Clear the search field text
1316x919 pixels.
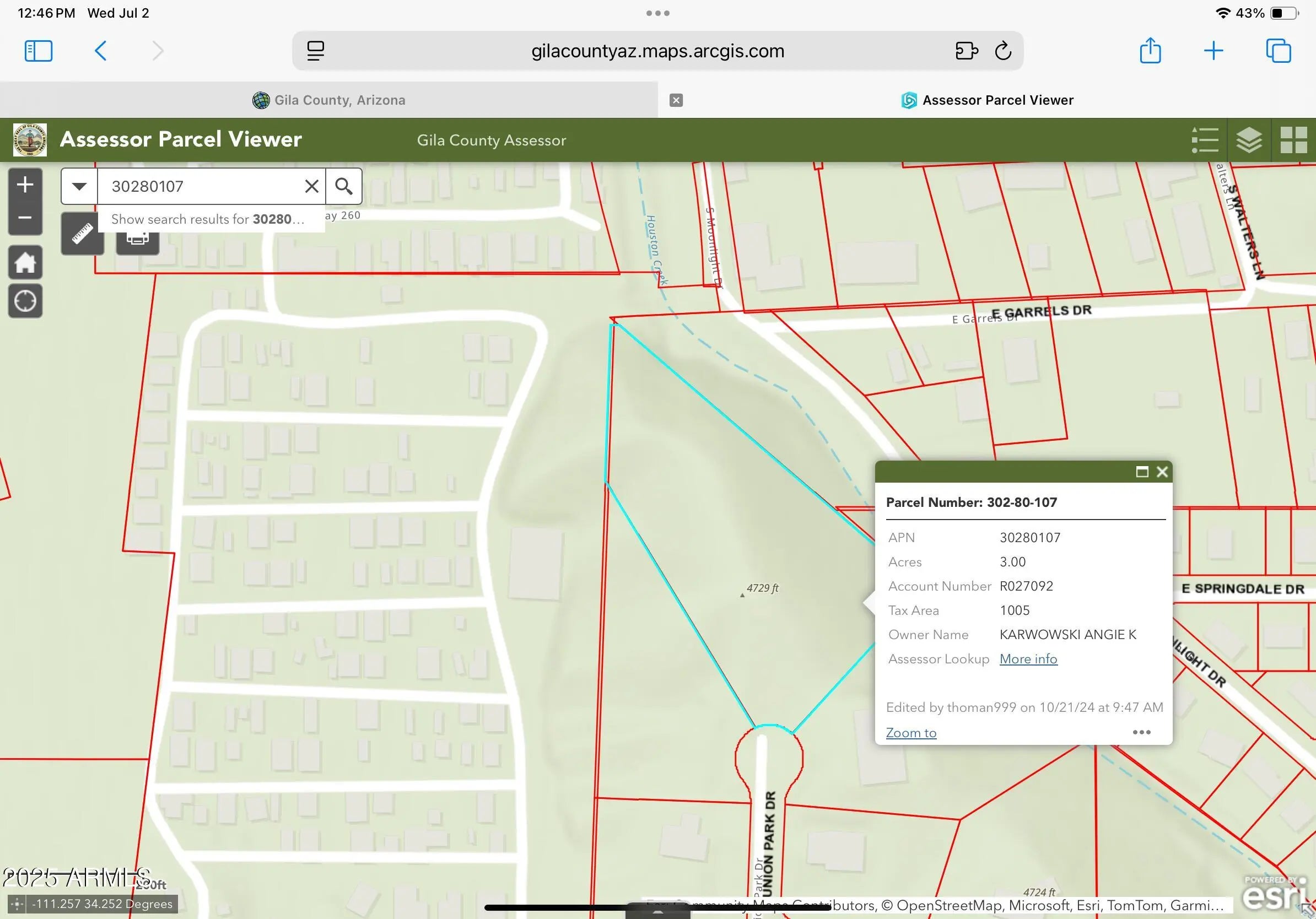[311, 186]
